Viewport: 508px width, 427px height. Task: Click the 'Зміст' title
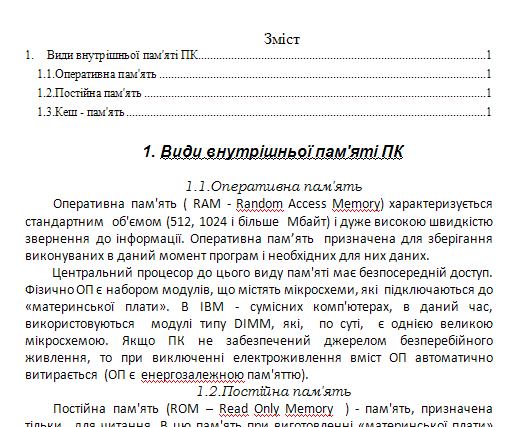282,39
